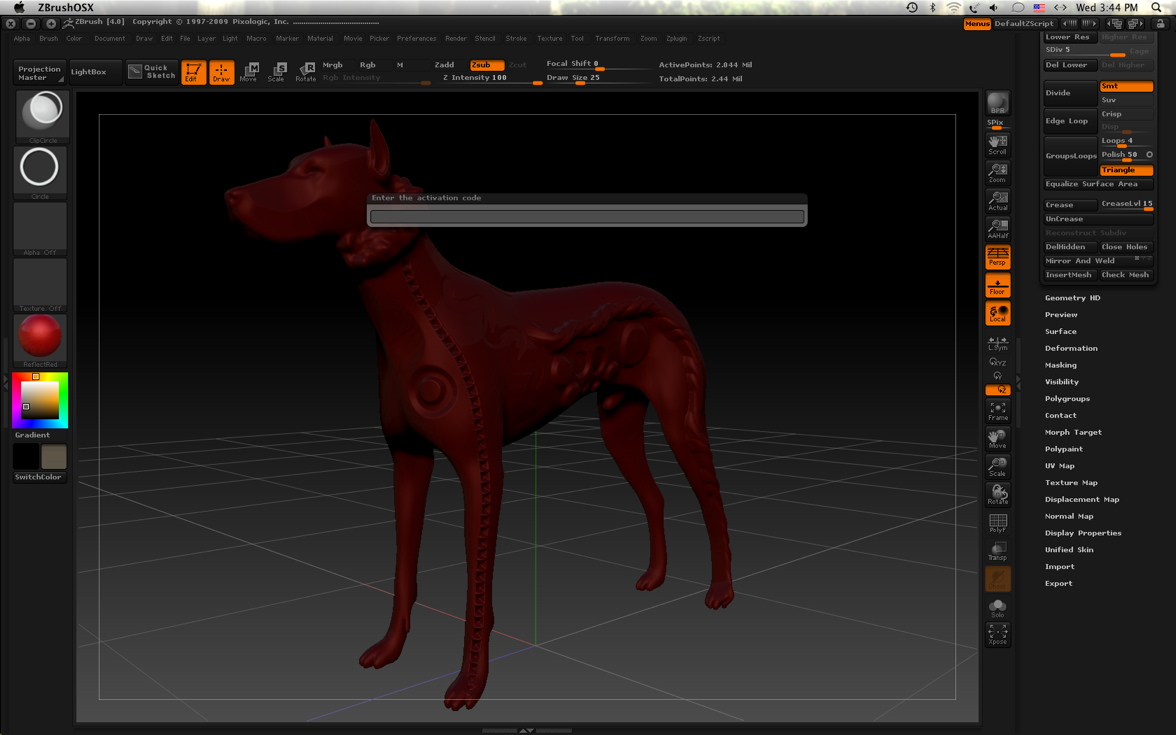Select the Edit mode icon

193,72
